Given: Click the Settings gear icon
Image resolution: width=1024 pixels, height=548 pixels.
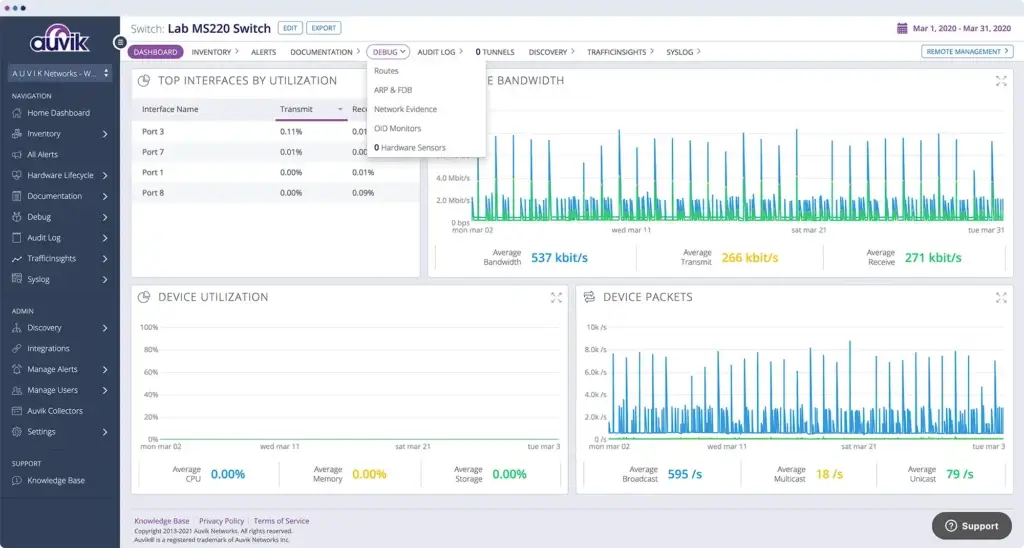Looking at the screenshot, I should point(16,432).
